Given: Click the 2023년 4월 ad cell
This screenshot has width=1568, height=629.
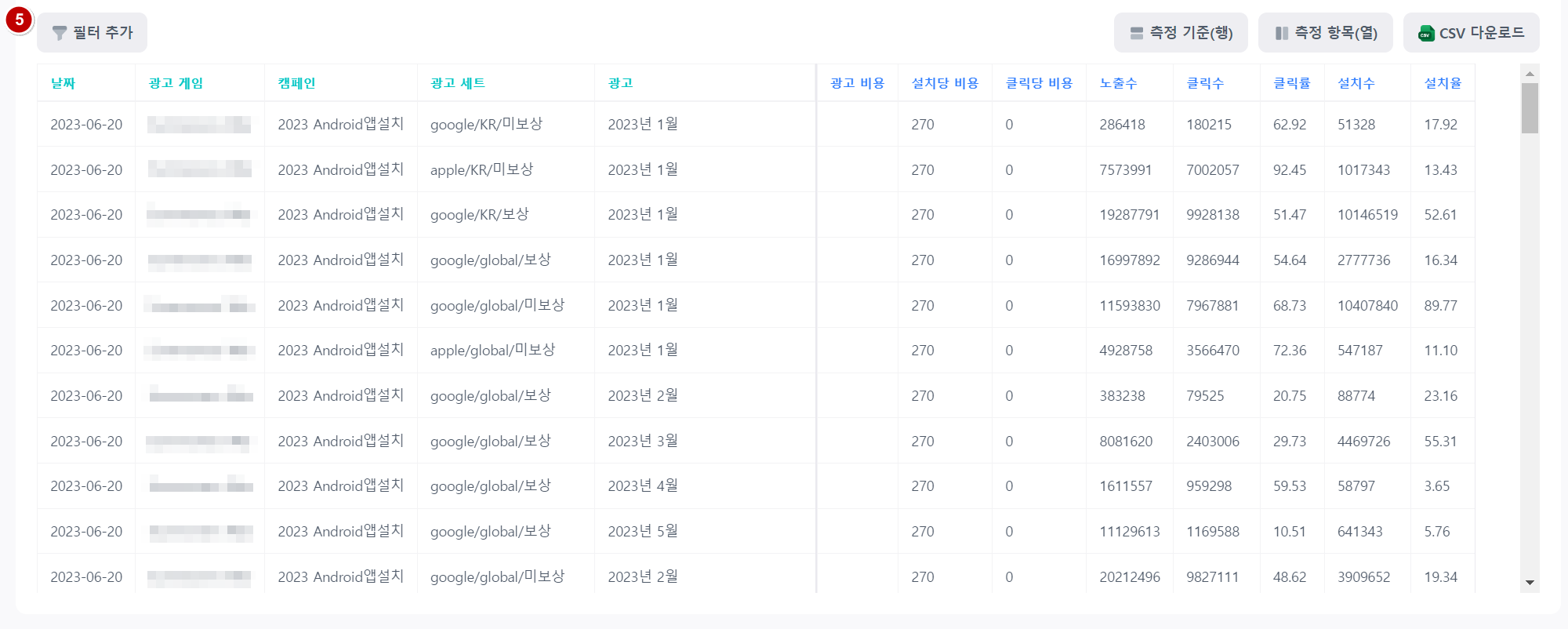Looking at the screenshot, I should click(643, 486).
